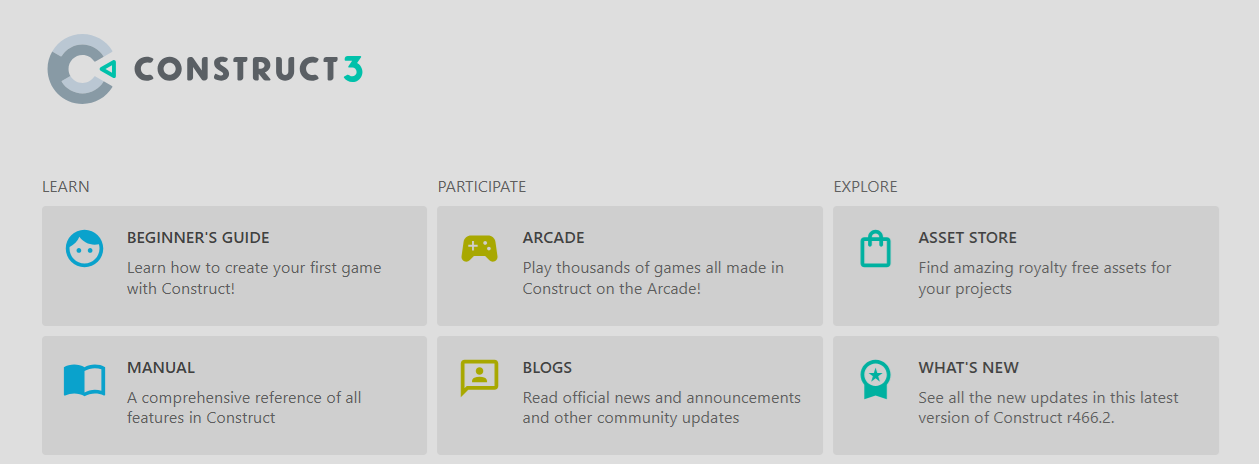Click the What's New award ribbon icon

(875, 379)
